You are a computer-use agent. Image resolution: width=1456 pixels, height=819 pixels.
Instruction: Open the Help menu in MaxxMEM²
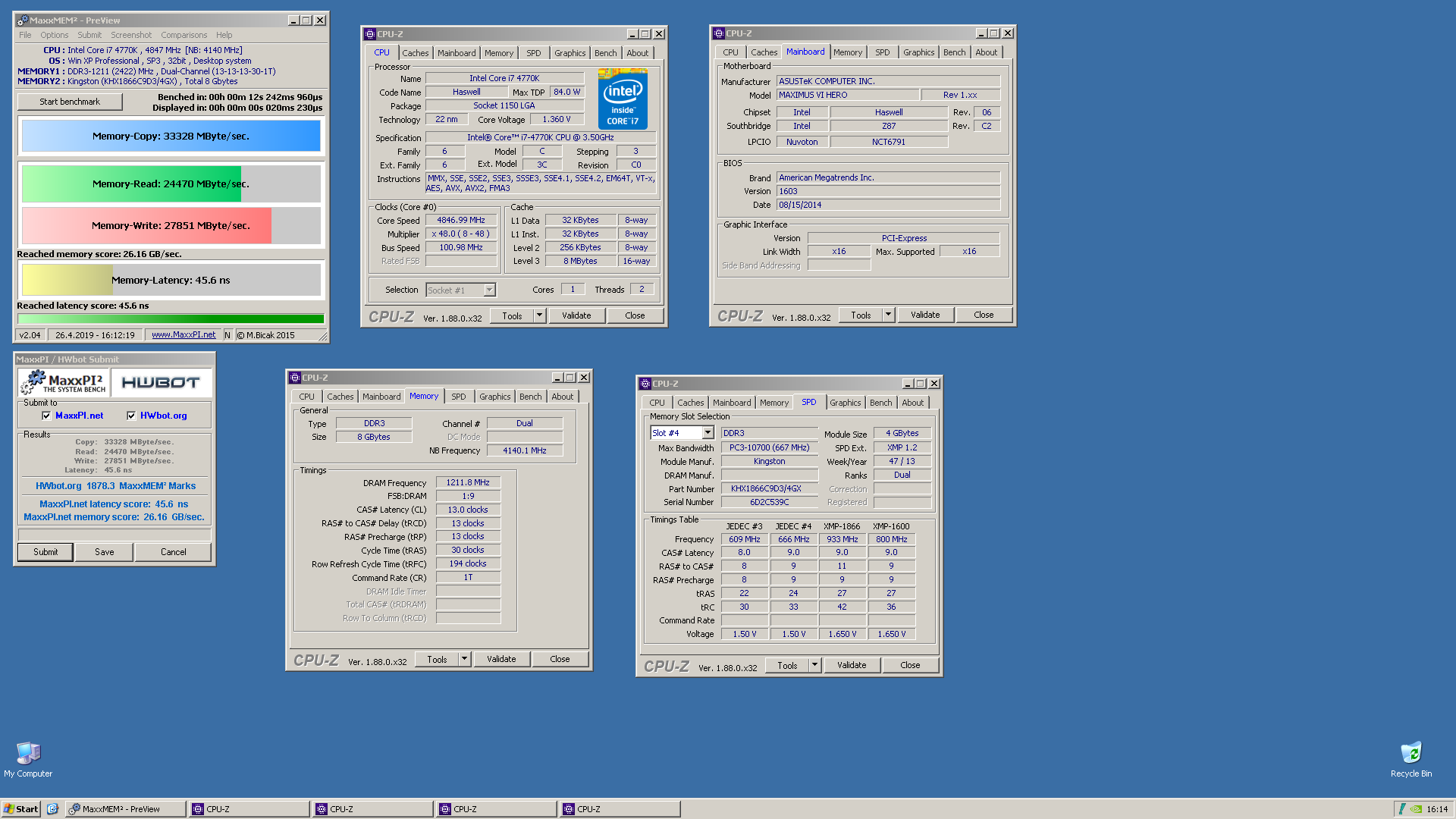click(224, 35)
